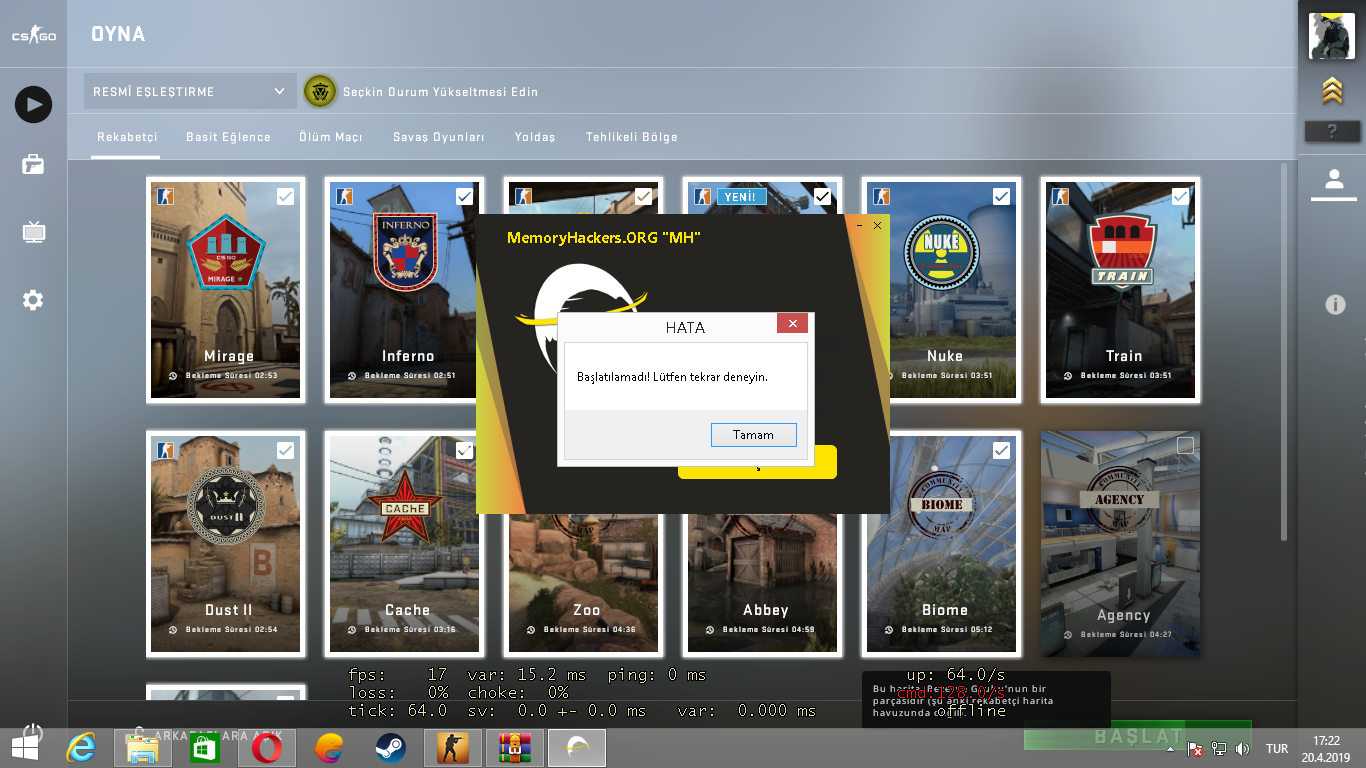This screenshot has height=768, width=1366.
Task: Switch to the Rekabetçi tab
Action: coord(127,137)
